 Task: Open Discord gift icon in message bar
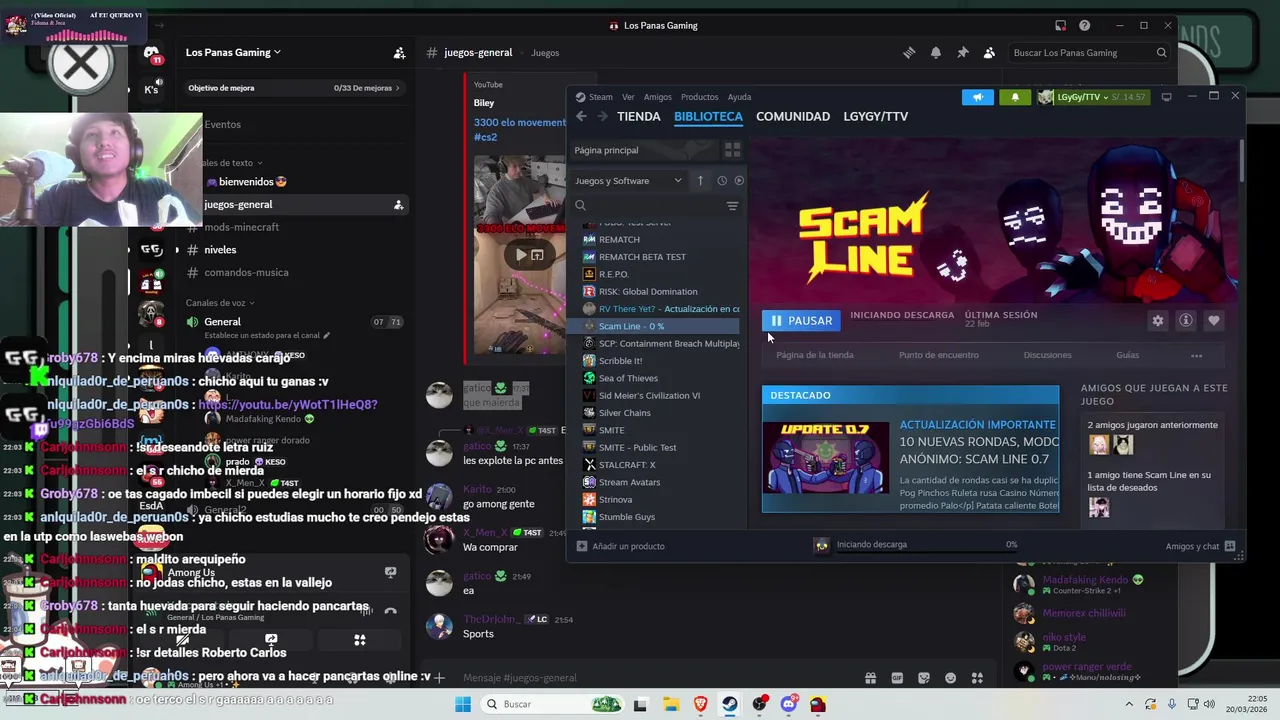pyautogui.click(x=870, y=678)
